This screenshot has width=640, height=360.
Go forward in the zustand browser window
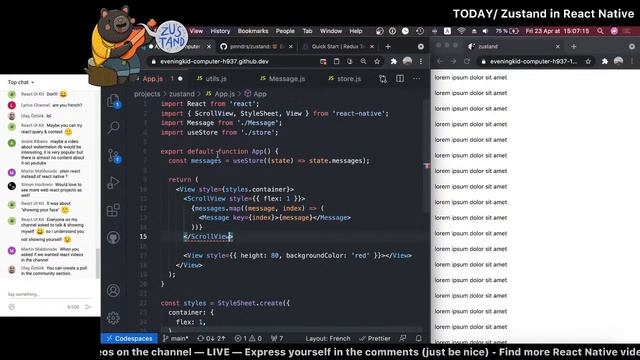click(x=453, y=61)
